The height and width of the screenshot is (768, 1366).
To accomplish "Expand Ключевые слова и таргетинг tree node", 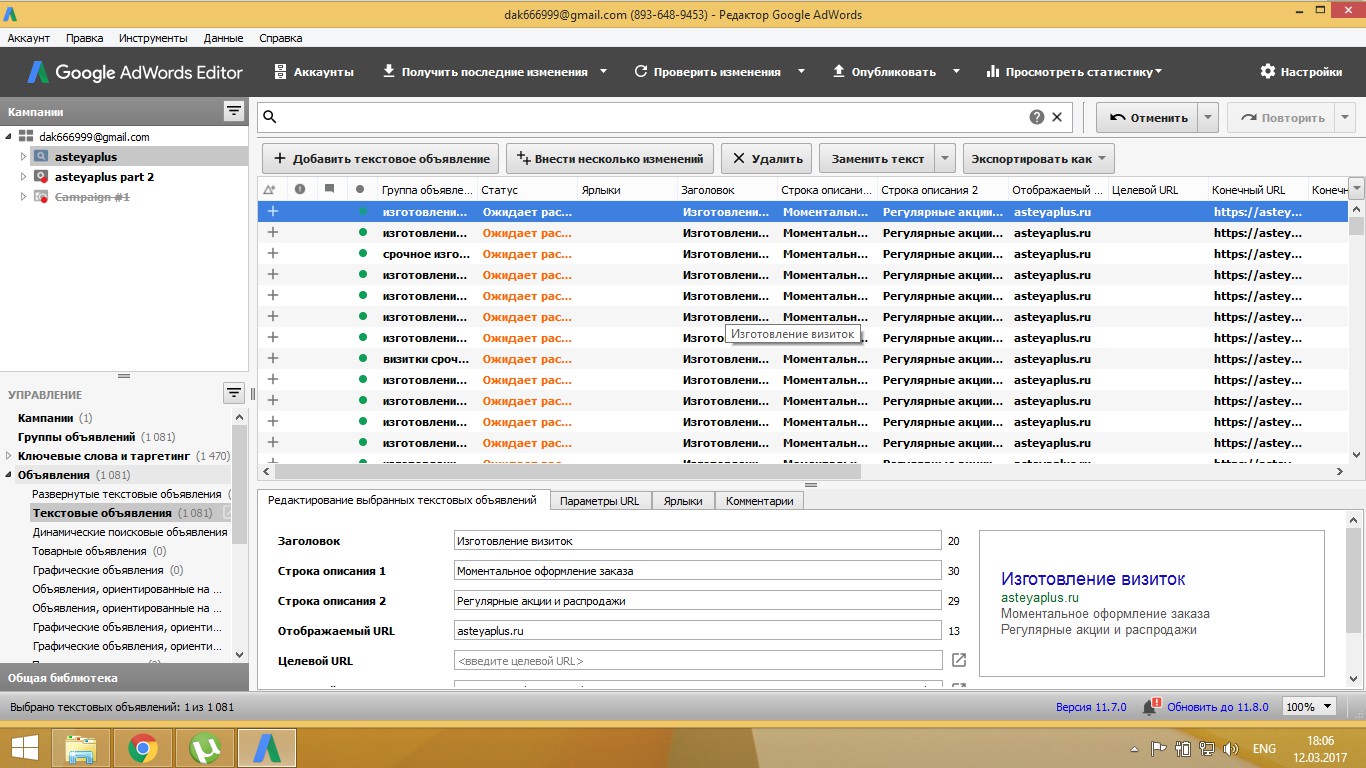I will tap(9, 456).
